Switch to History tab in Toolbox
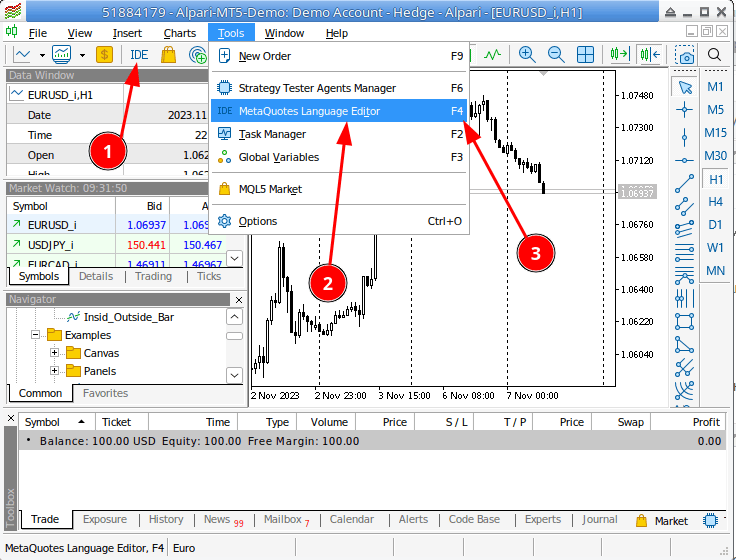This screenshot has height=560, width=736. pyautogui.click(x=166, y=520)
